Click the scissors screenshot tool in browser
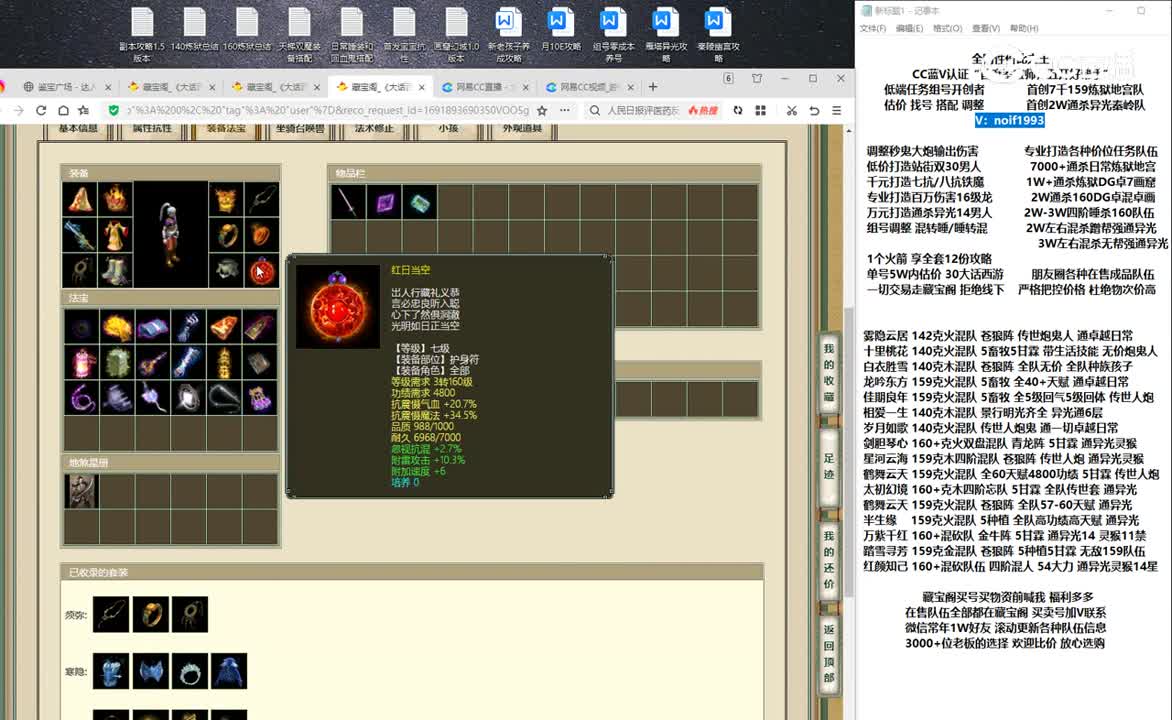 (x=792, y=111)
